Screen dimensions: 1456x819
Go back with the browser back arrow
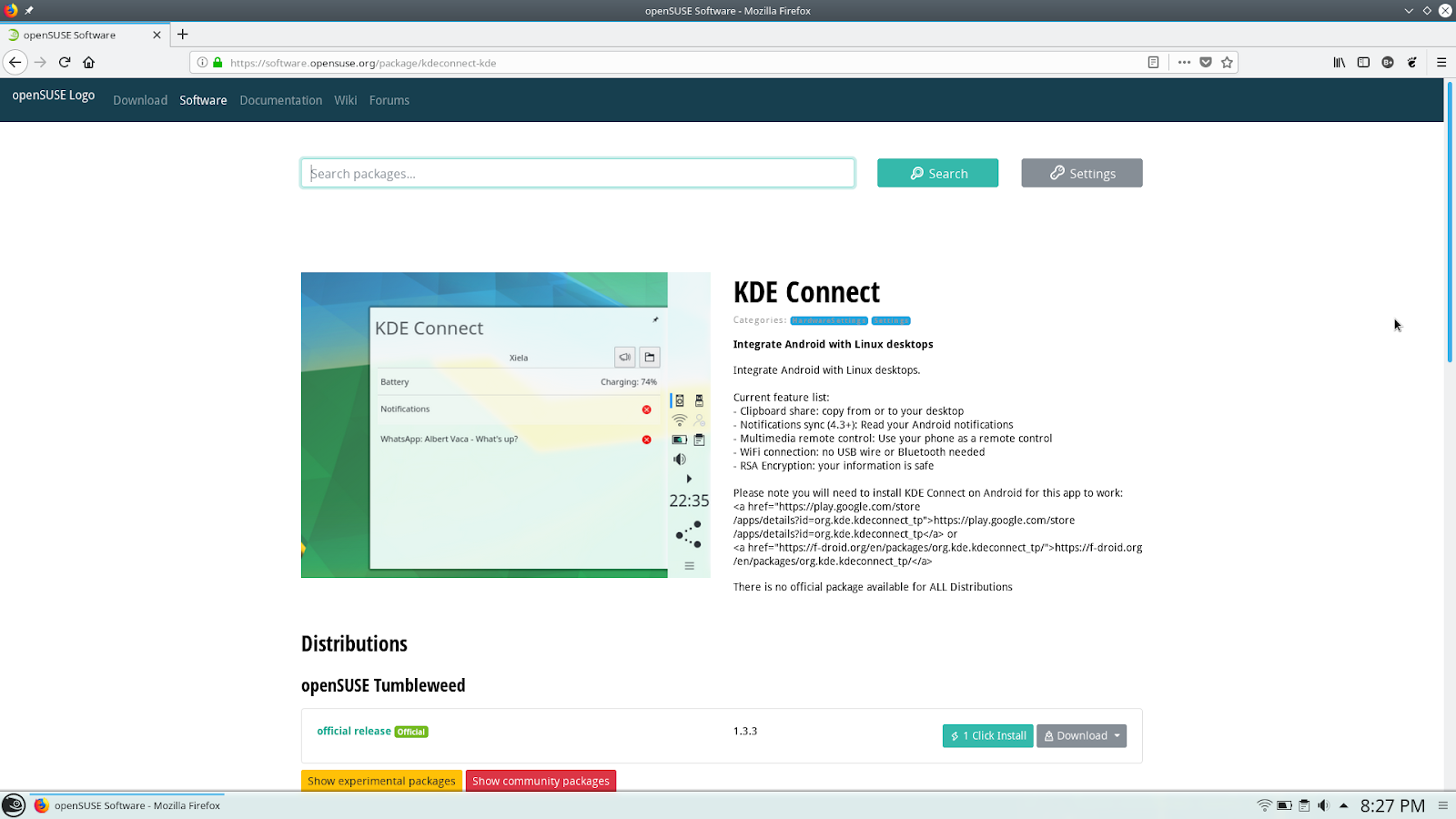pos(15,62)
